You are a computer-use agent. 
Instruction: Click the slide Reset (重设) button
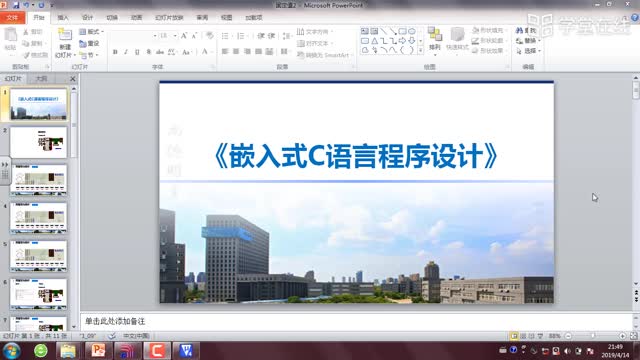click(x=89, y=43)
